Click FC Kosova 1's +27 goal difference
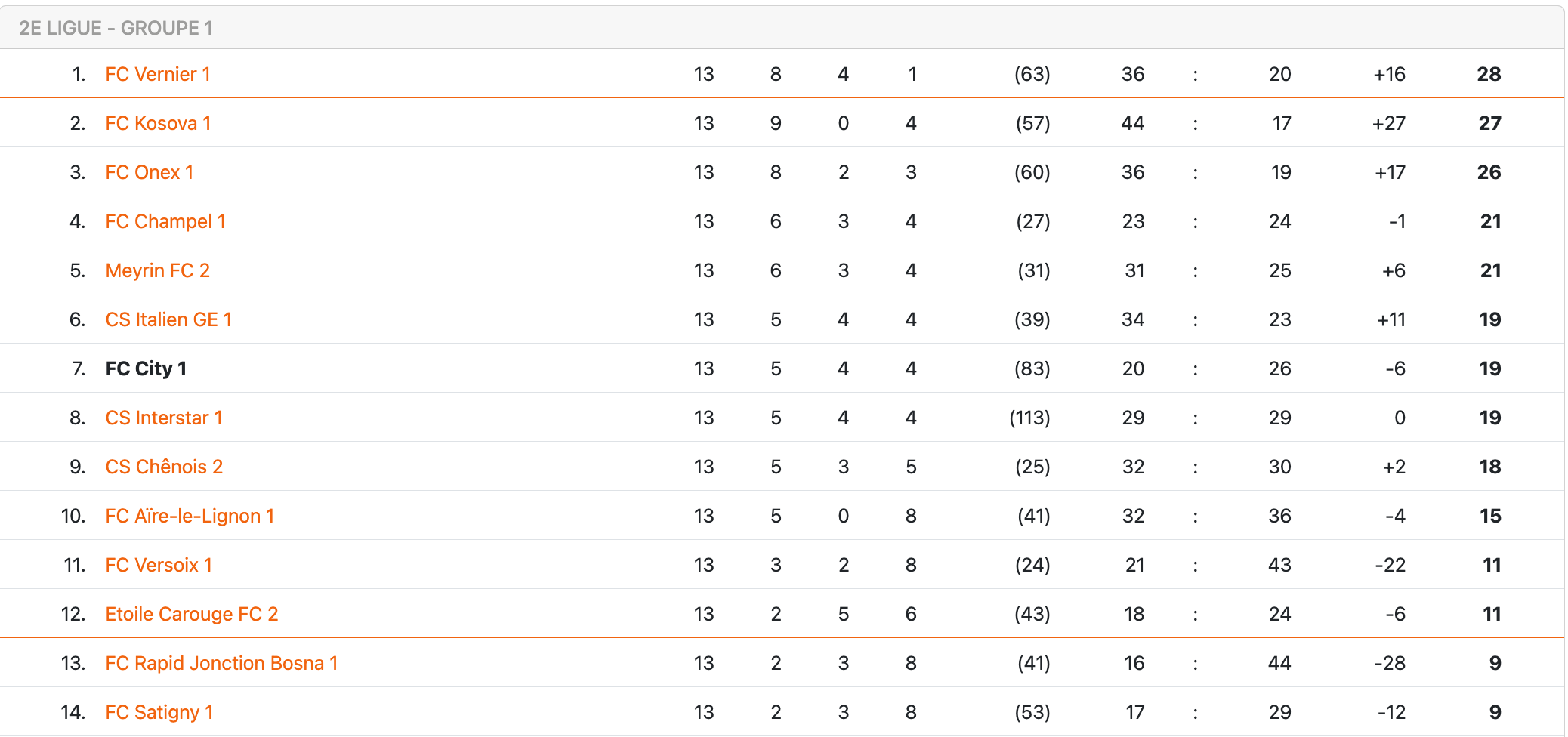 [x=1388, y=123]
